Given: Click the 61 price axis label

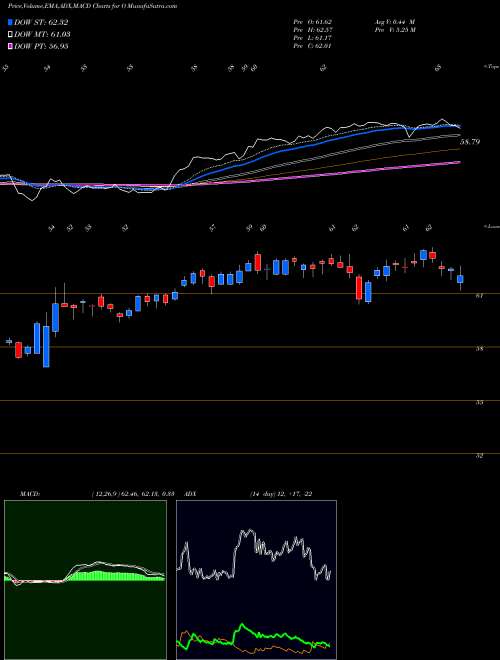Looking at the screenshot, I should coord(479,296).
